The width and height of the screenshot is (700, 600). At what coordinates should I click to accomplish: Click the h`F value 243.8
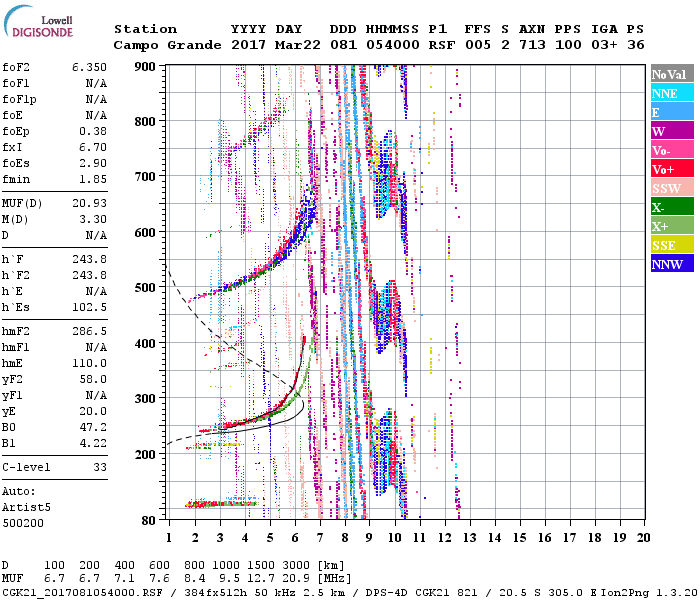[89, 259]
